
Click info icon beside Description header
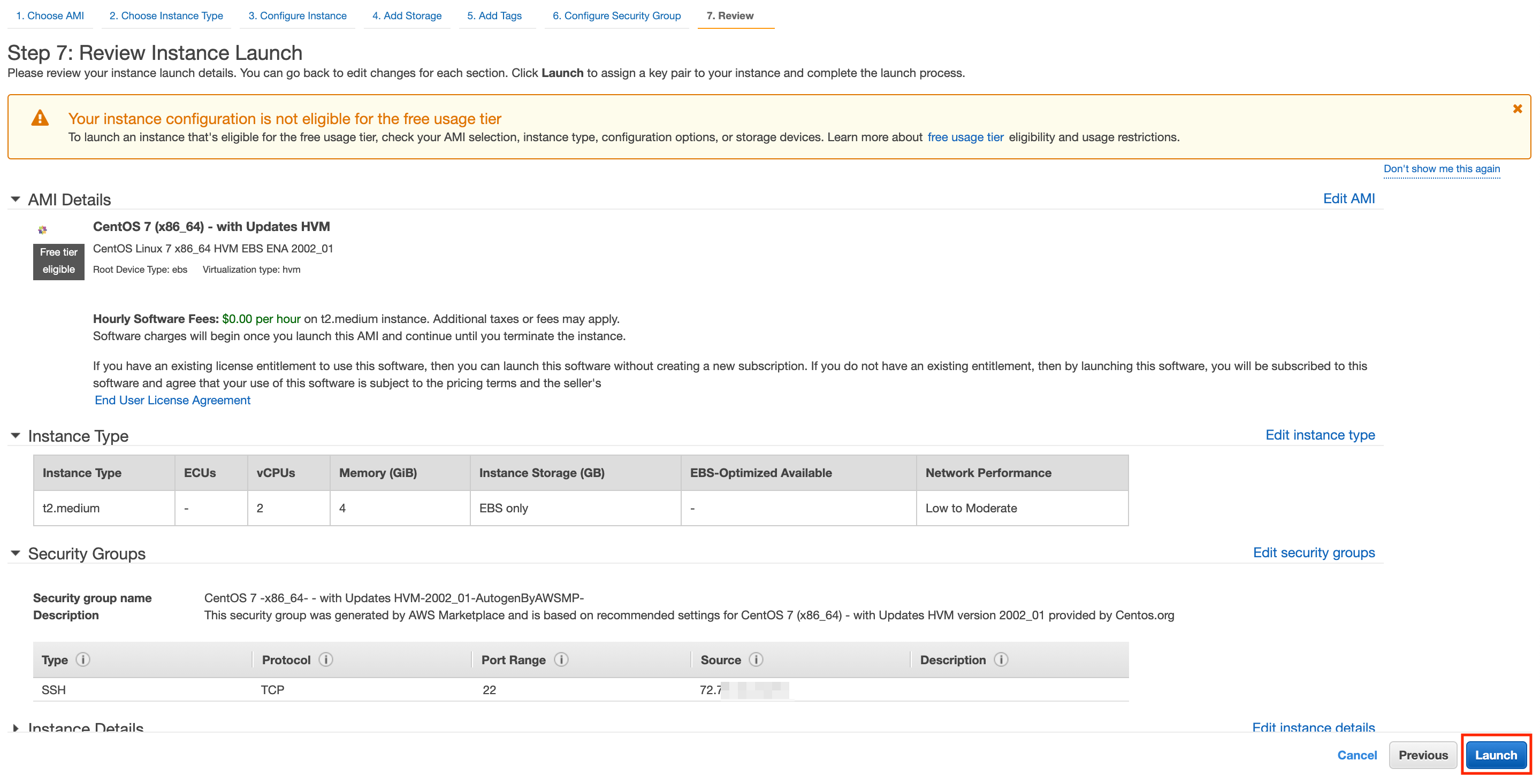pos(1001,659)
